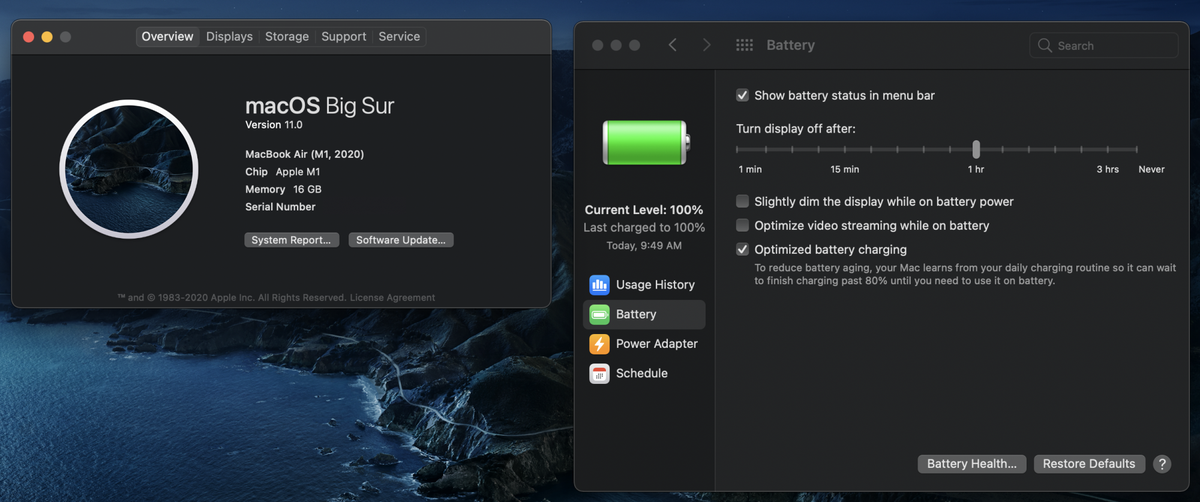Open the Schedule calendar icon
The height and width of the screenshot is (502, 1200).
[x=599, y=373]
